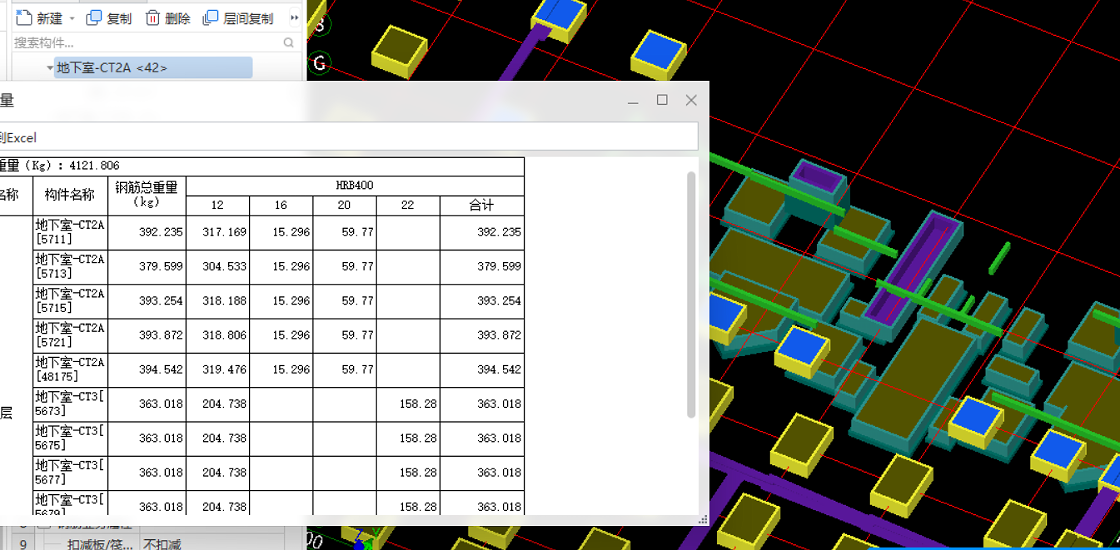Select the diameter 20 column header

click(344, 206)
